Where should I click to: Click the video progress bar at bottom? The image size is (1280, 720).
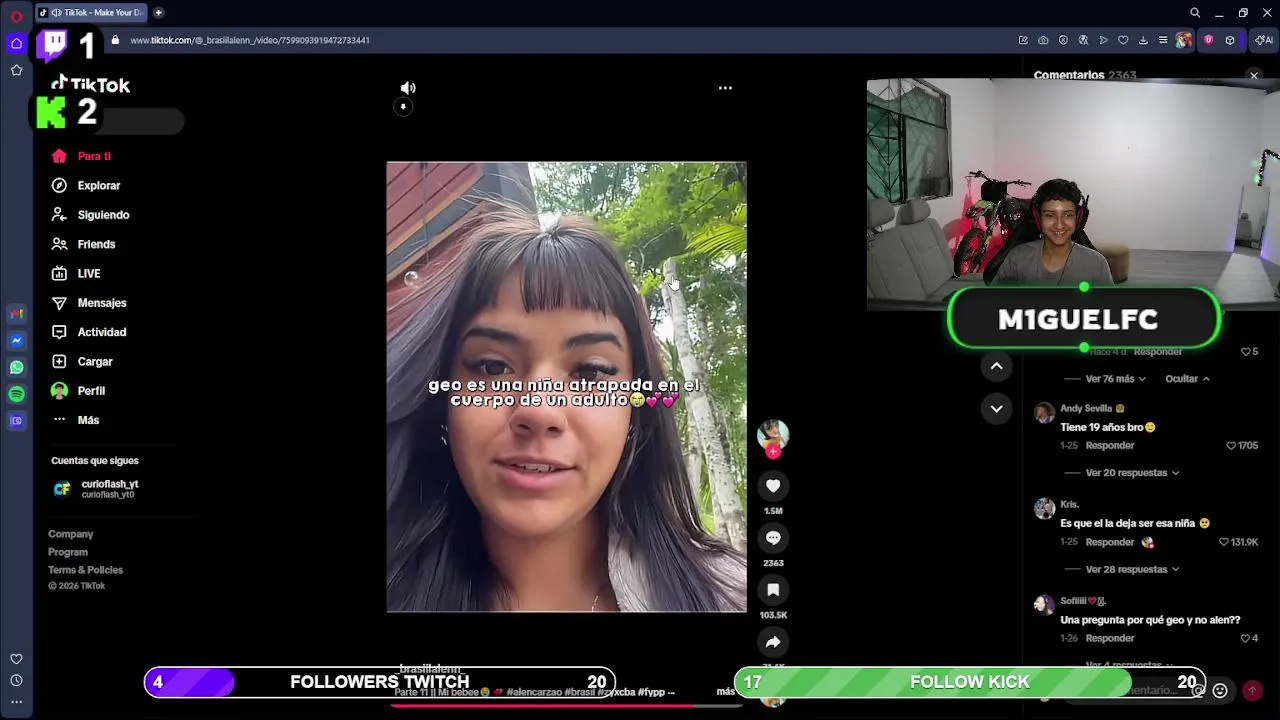tap(566, 705)
